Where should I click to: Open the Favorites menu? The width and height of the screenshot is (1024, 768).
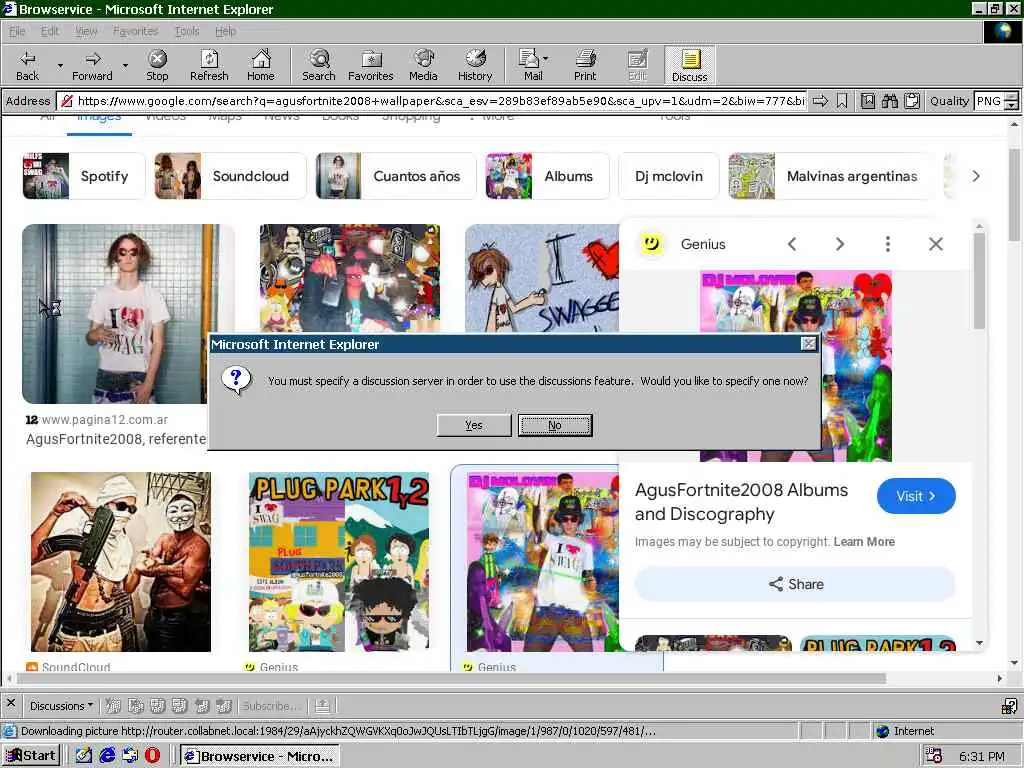[x=135, y=31]
